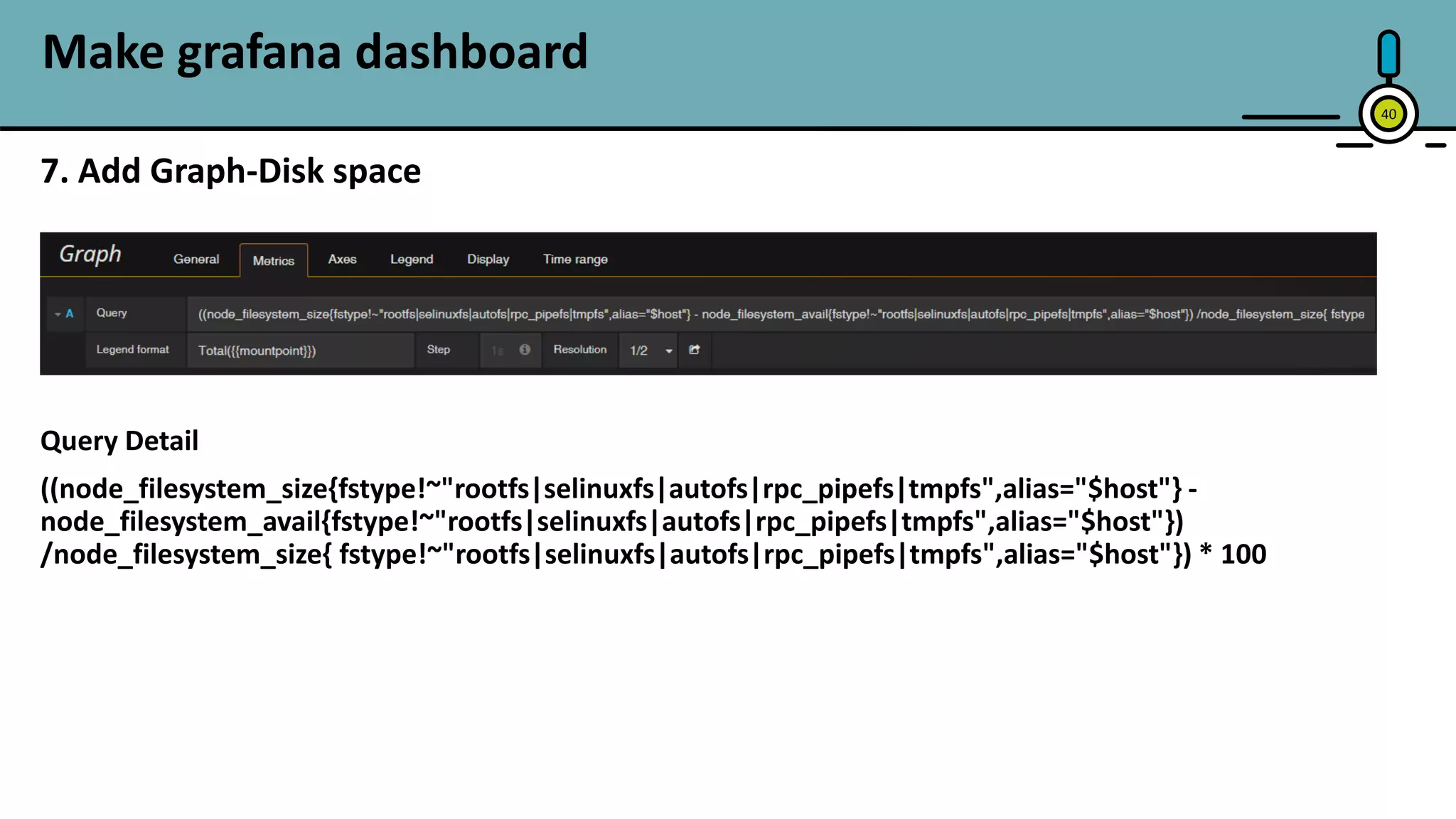Image resolution: width=1456 pixels, height=819 pixels.
Task: Open the Time range tab
Action: (x=575, y=259)
